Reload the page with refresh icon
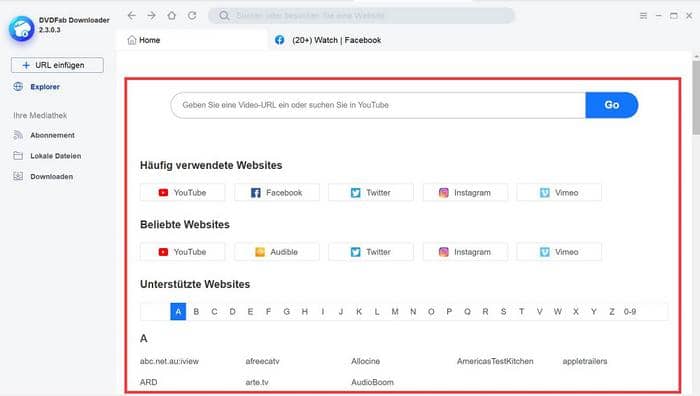 (x=192, y=16)
